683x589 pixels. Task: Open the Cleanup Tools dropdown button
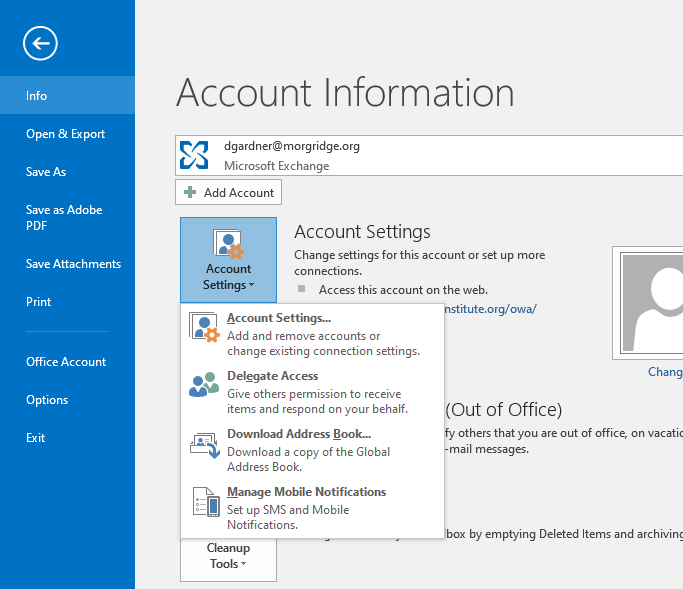(x=228, y=560)
